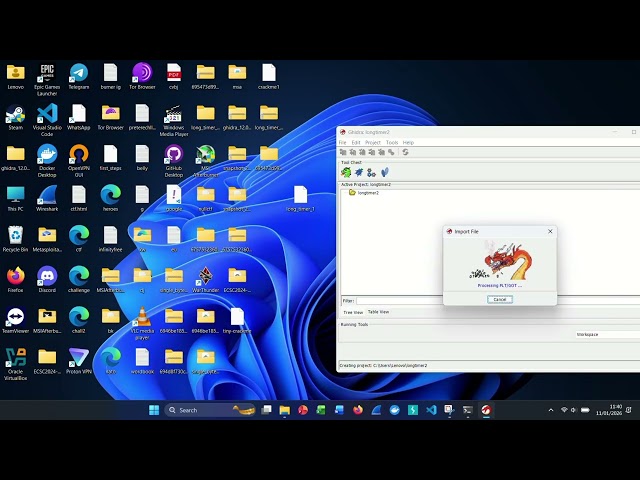Image resolution: width=640 pixels, height=480 pixels.
Task: Select the Lenovo user folder icon
Action: (x=16, y=76)
